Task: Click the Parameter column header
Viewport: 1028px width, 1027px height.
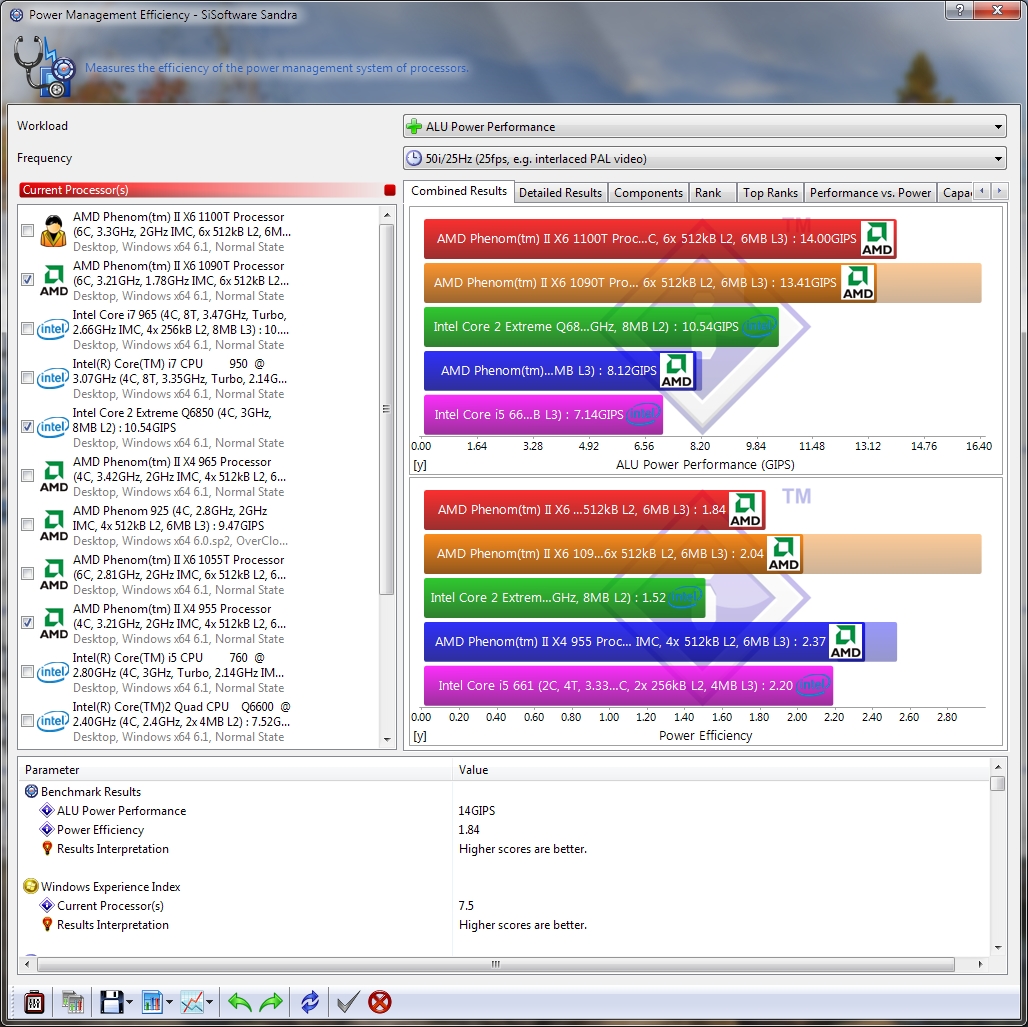Action: (236, 769)
